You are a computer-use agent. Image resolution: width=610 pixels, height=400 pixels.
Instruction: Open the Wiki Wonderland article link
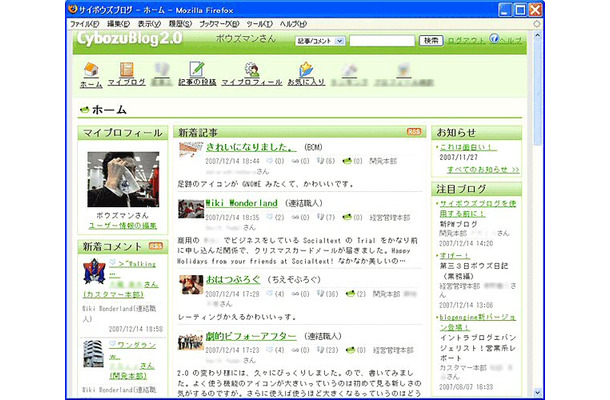(x=242, y=203)
